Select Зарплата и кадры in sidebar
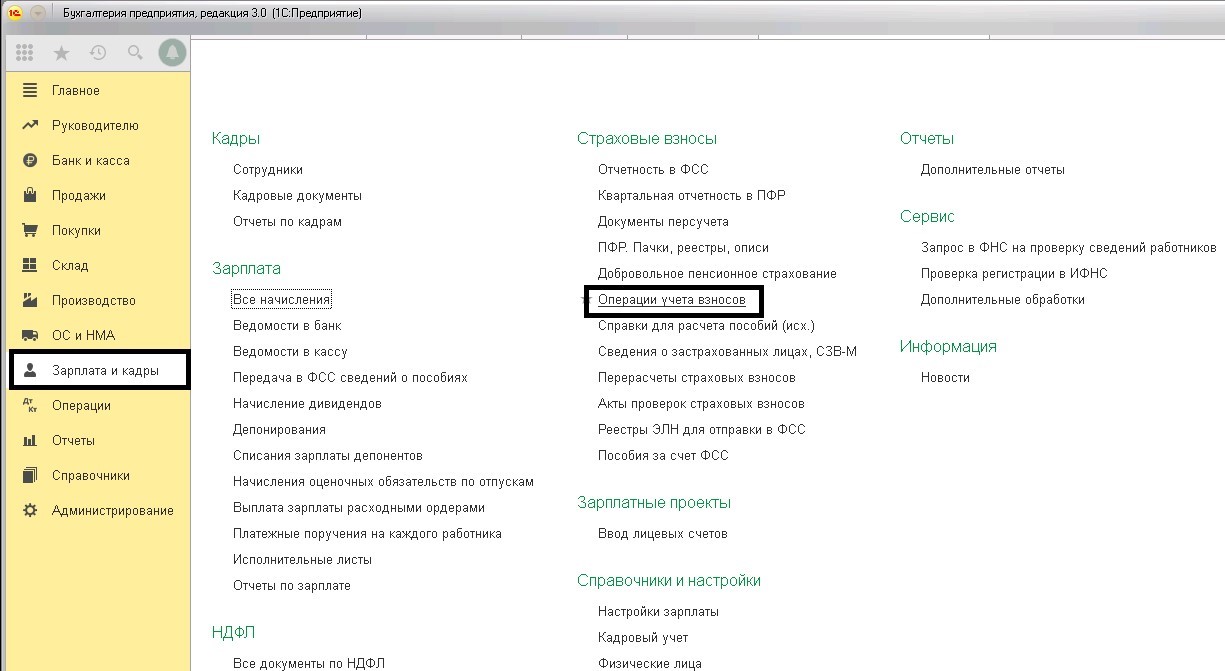 point(105,371)
